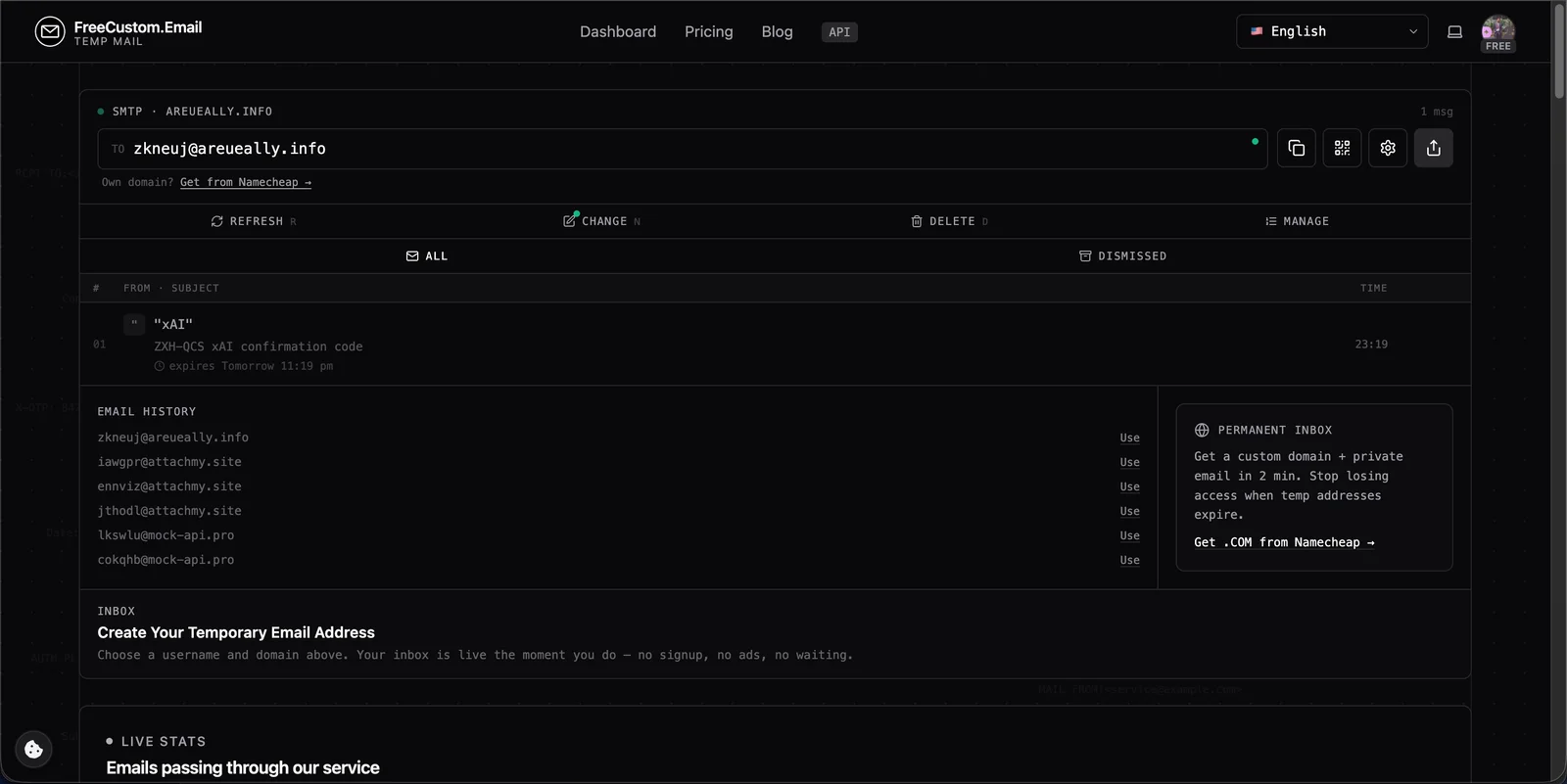Click the '1 msg' counter text
This screenshot has width=1567, height=784.
1437,112
